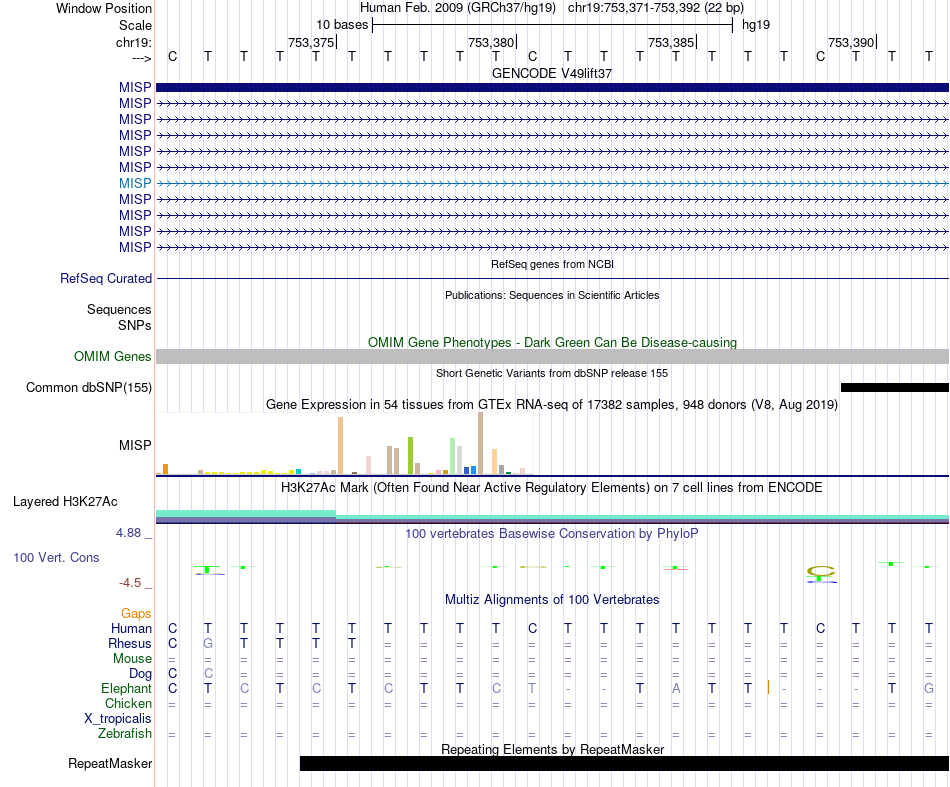Select the Rhesus alignment row label
The height and width of the screenshot is (787, 950).
[x=130, y=643]
